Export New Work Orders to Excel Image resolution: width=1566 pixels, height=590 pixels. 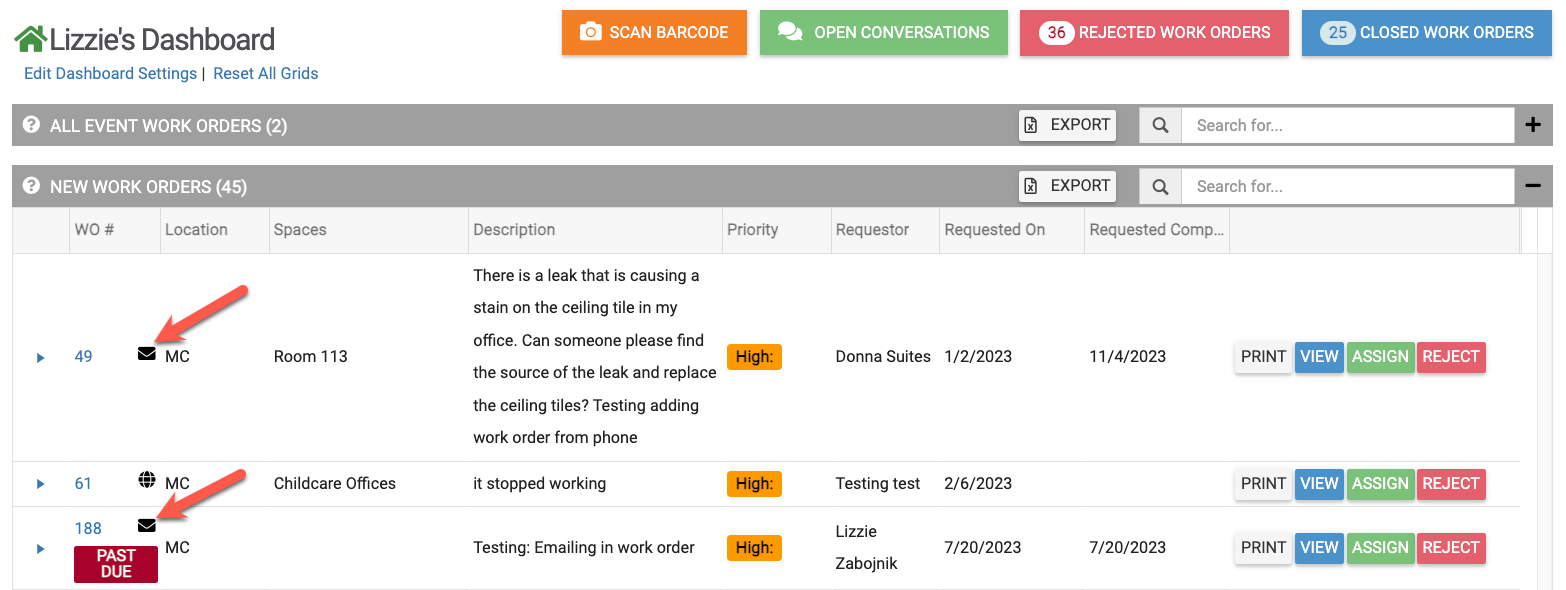1067,186
